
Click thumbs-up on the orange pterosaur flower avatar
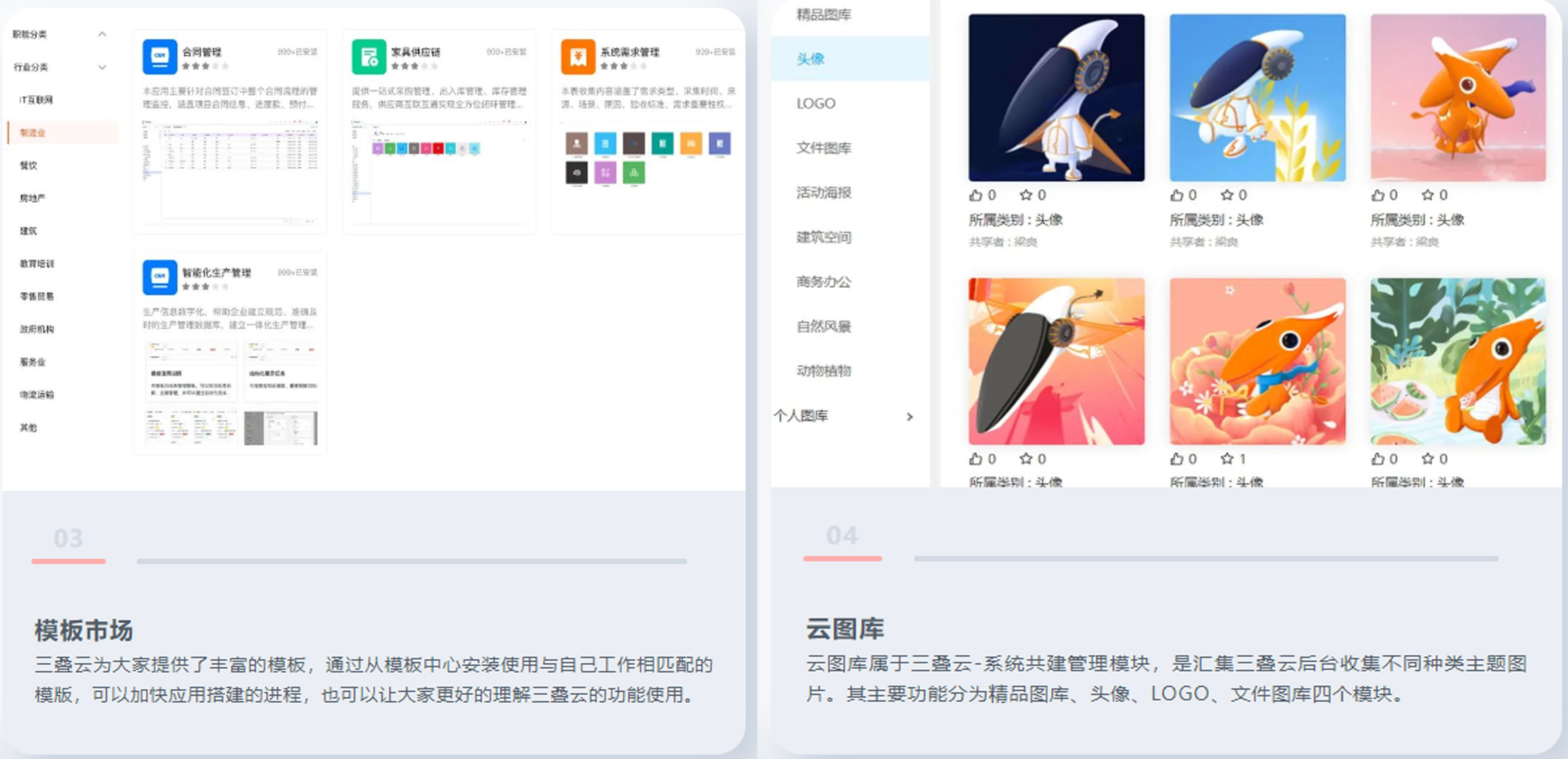click(1176, 459)
